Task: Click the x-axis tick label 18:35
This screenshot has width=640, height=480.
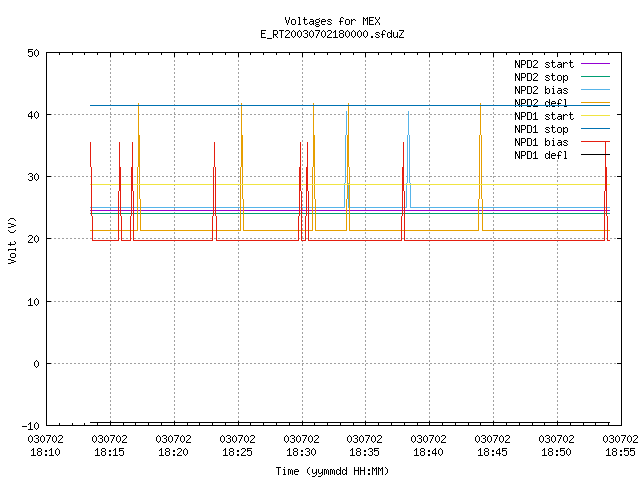Action: 364,452
